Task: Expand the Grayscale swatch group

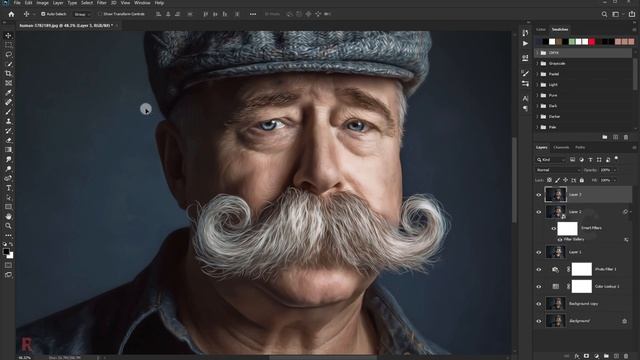Action: tap(538, 63)
